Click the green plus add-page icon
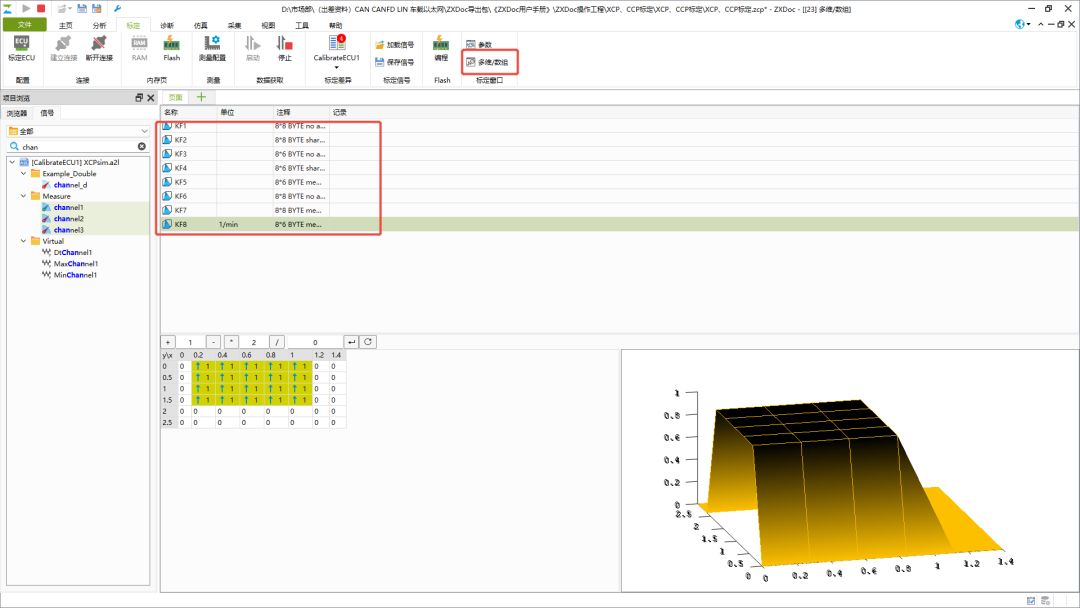Viewport: 1080px width, 608px height. (x=200, y=97)
